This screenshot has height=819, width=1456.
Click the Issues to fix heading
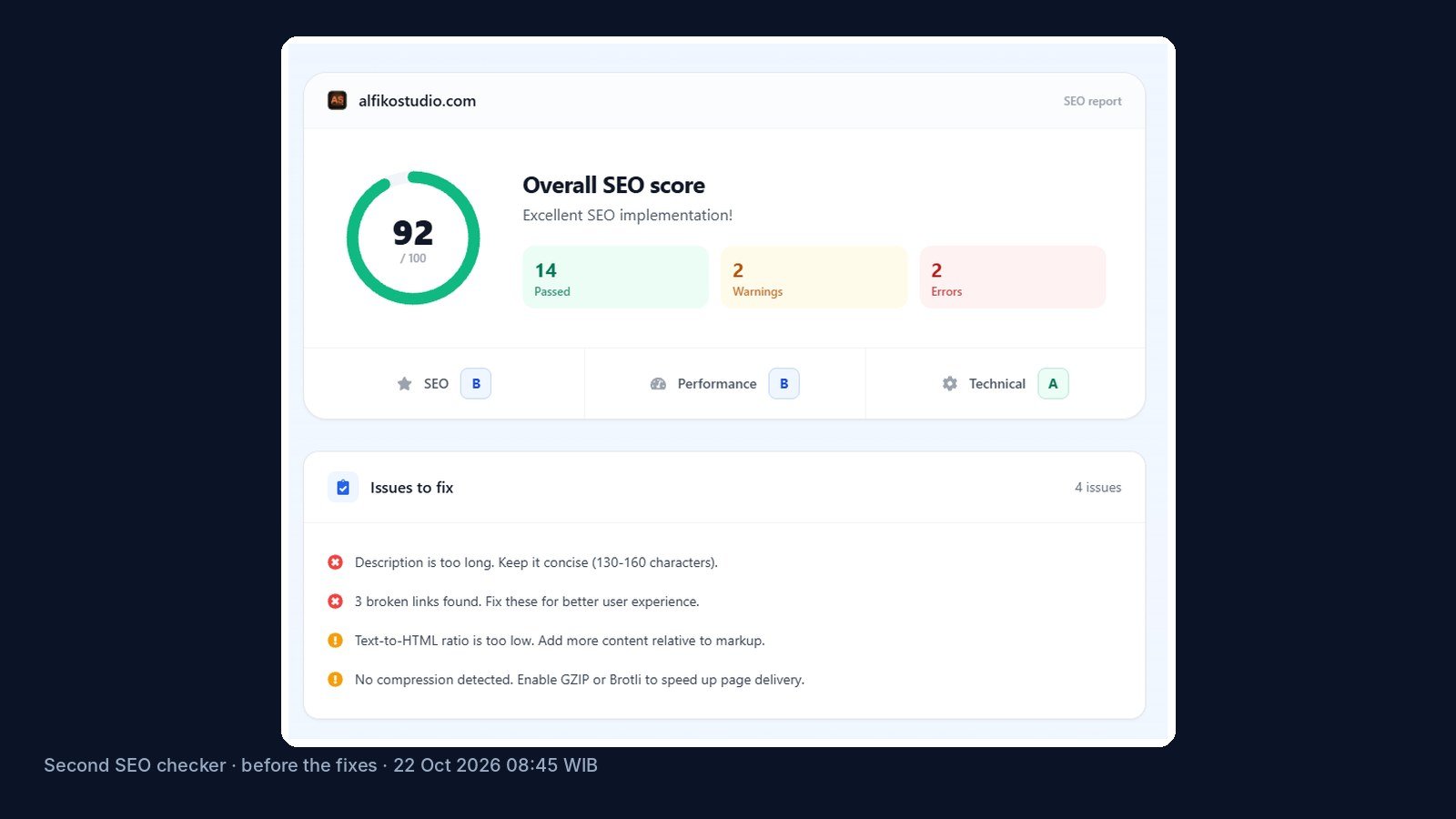(411, 488)
